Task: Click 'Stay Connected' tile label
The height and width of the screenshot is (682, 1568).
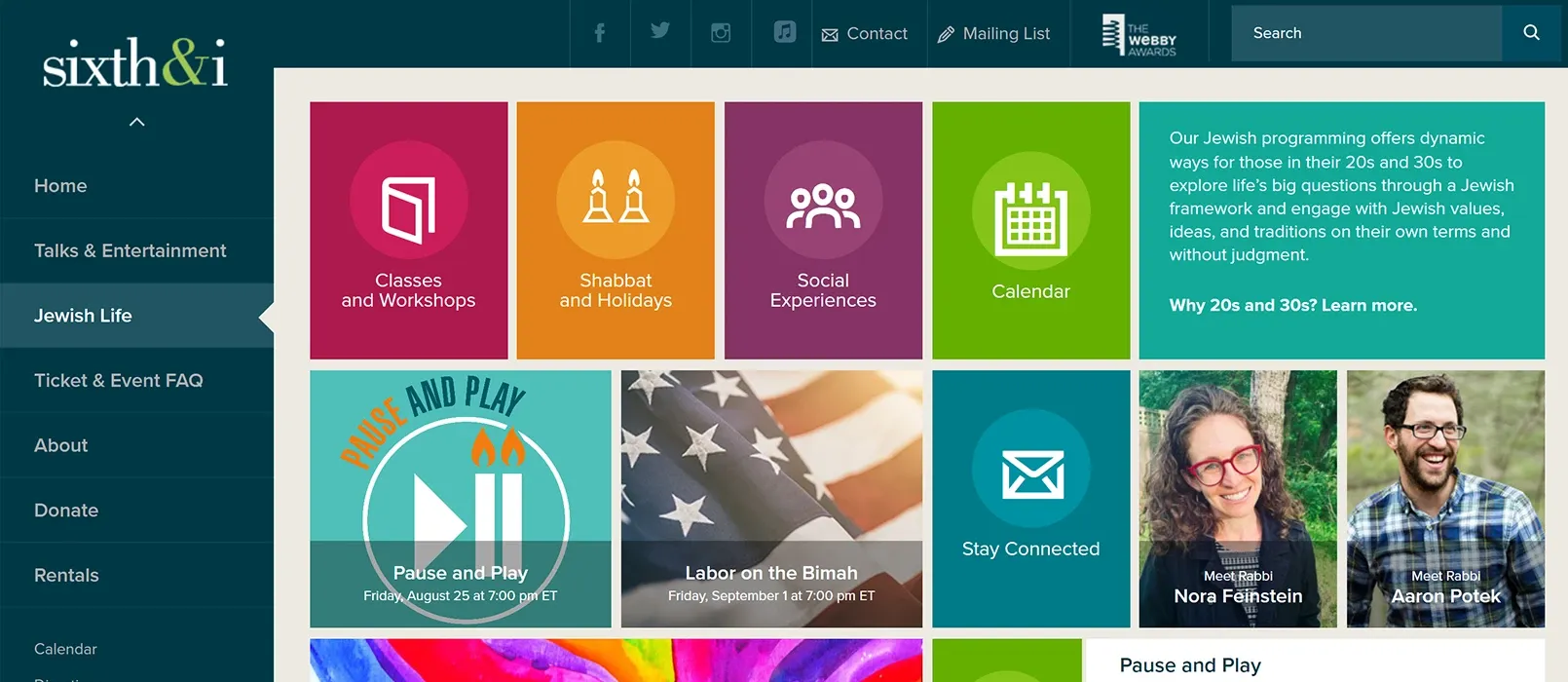Action: point(1030,549)
